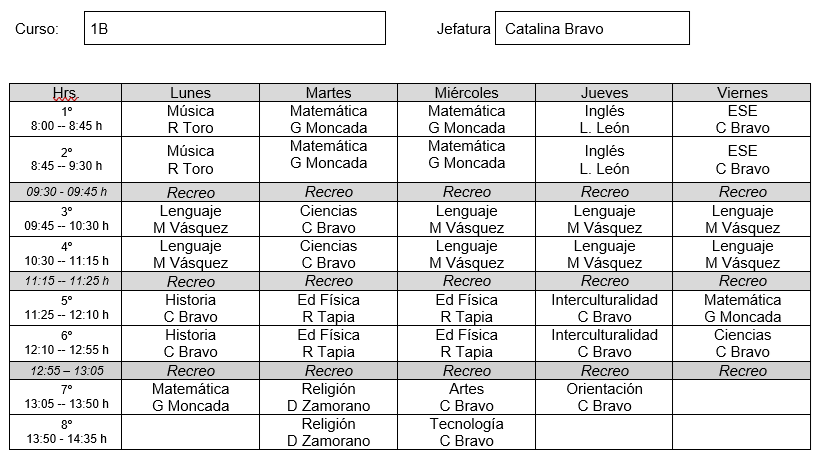The image size is (818, 458).
Task: Click the Jefatura field showing Catalina Bravo
Action: tap(591, 29)
